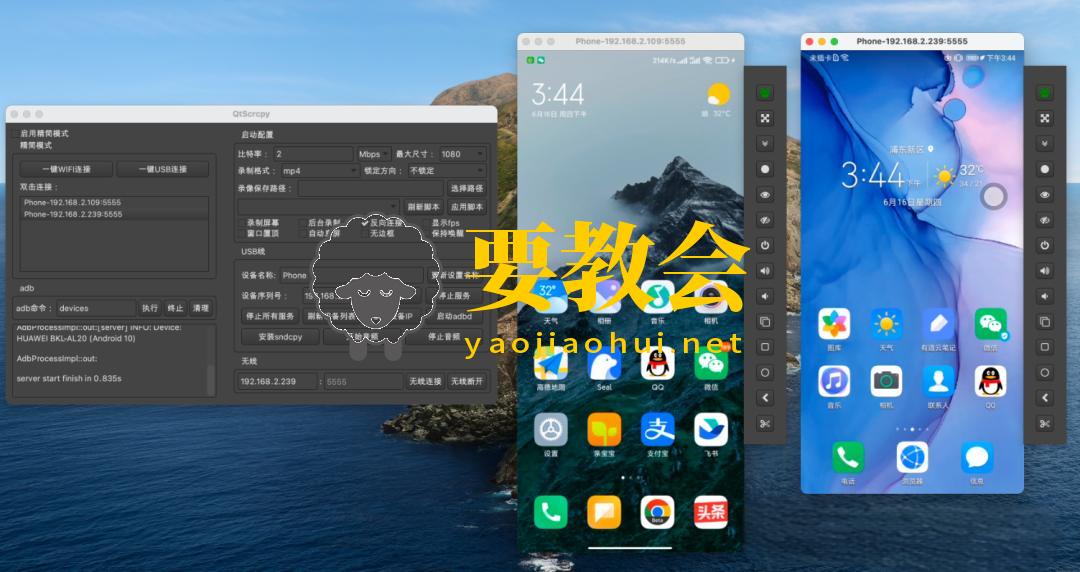Click fullscreen icon in Phone-192.168.2.109 toolbar
The image size is (1080, 572).
click(765, 119)
